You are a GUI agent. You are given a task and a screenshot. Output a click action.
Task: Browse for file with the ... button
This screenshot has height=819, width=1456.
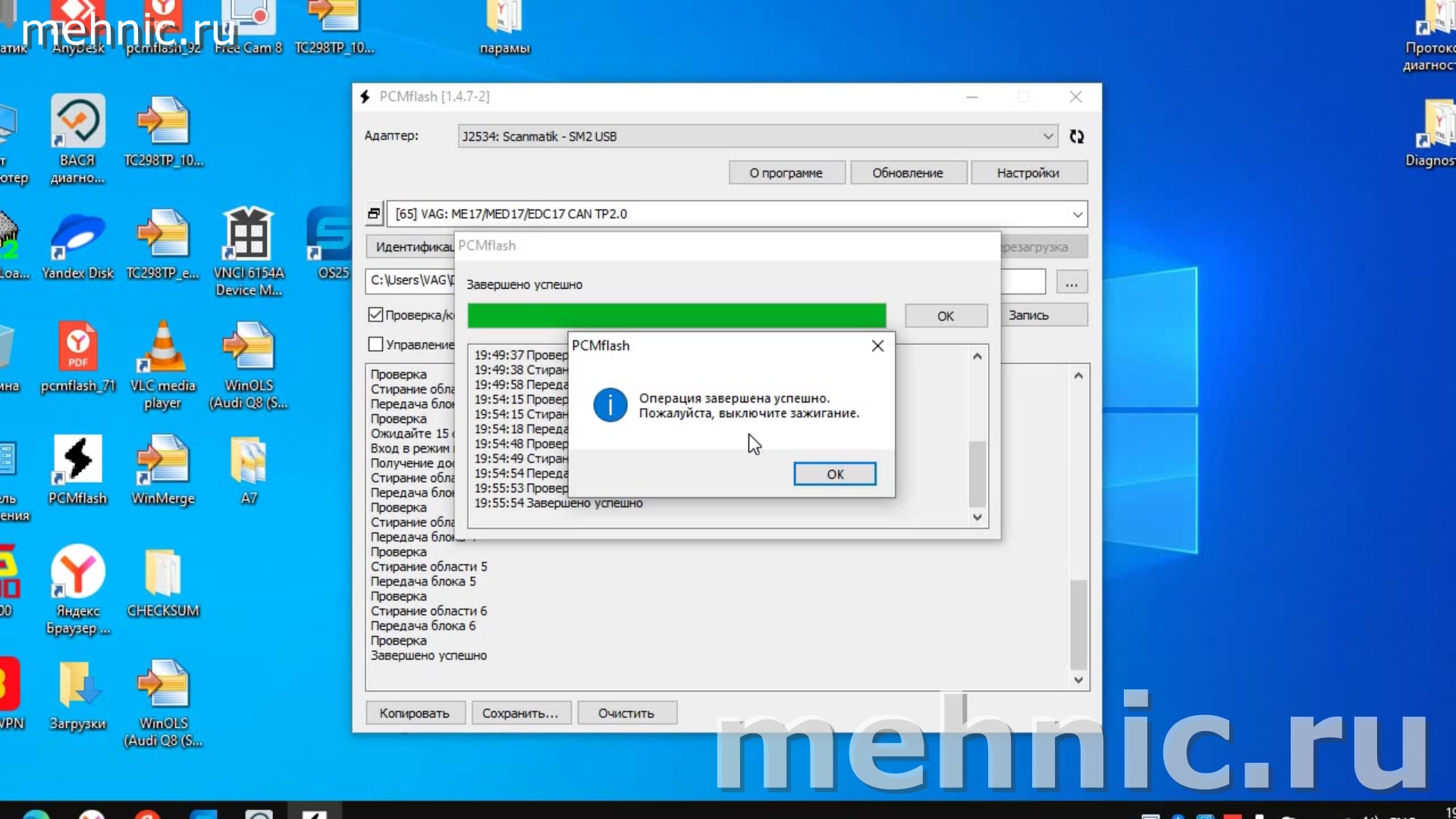pos(1071,282)
